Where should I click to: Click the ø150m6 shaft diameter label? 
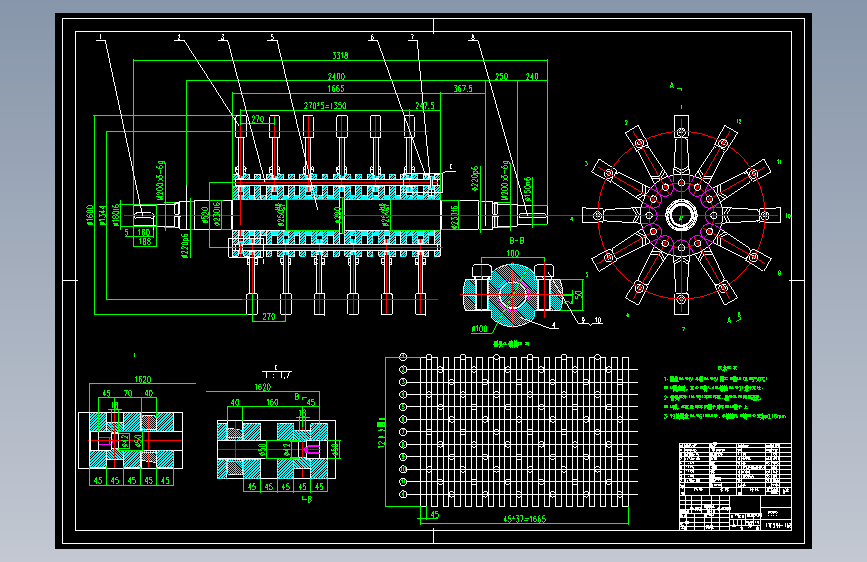point(528,189)
